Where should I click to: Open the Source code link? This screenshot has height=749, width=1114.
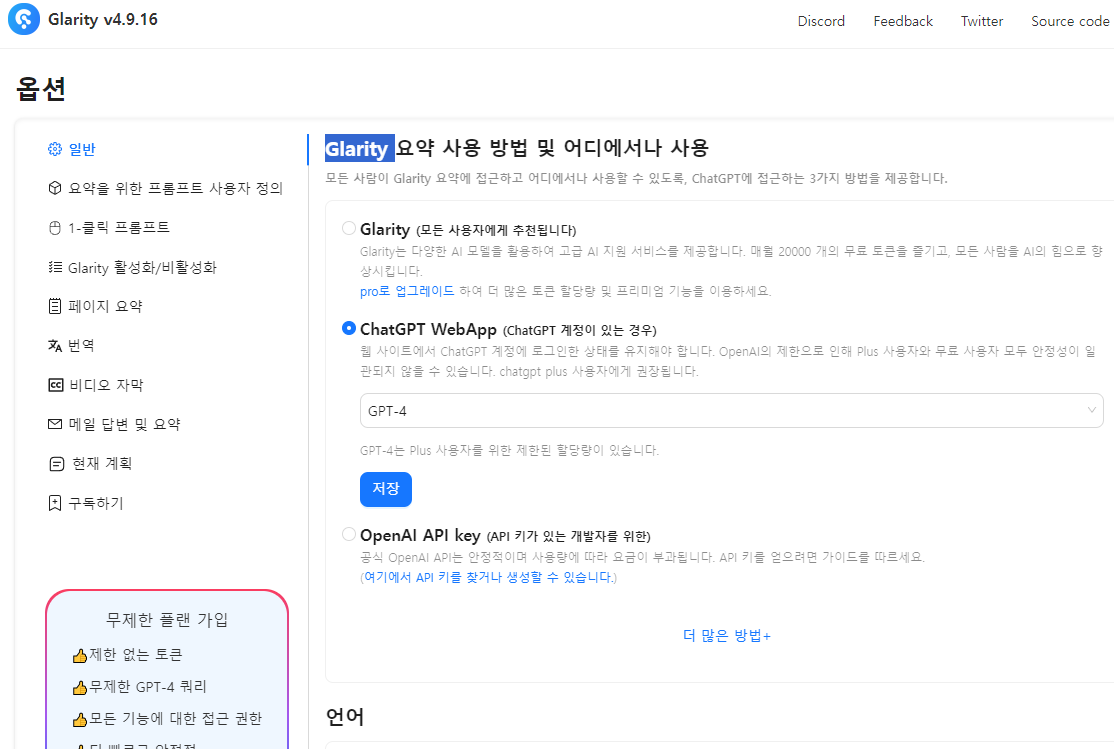(1070, 21)
